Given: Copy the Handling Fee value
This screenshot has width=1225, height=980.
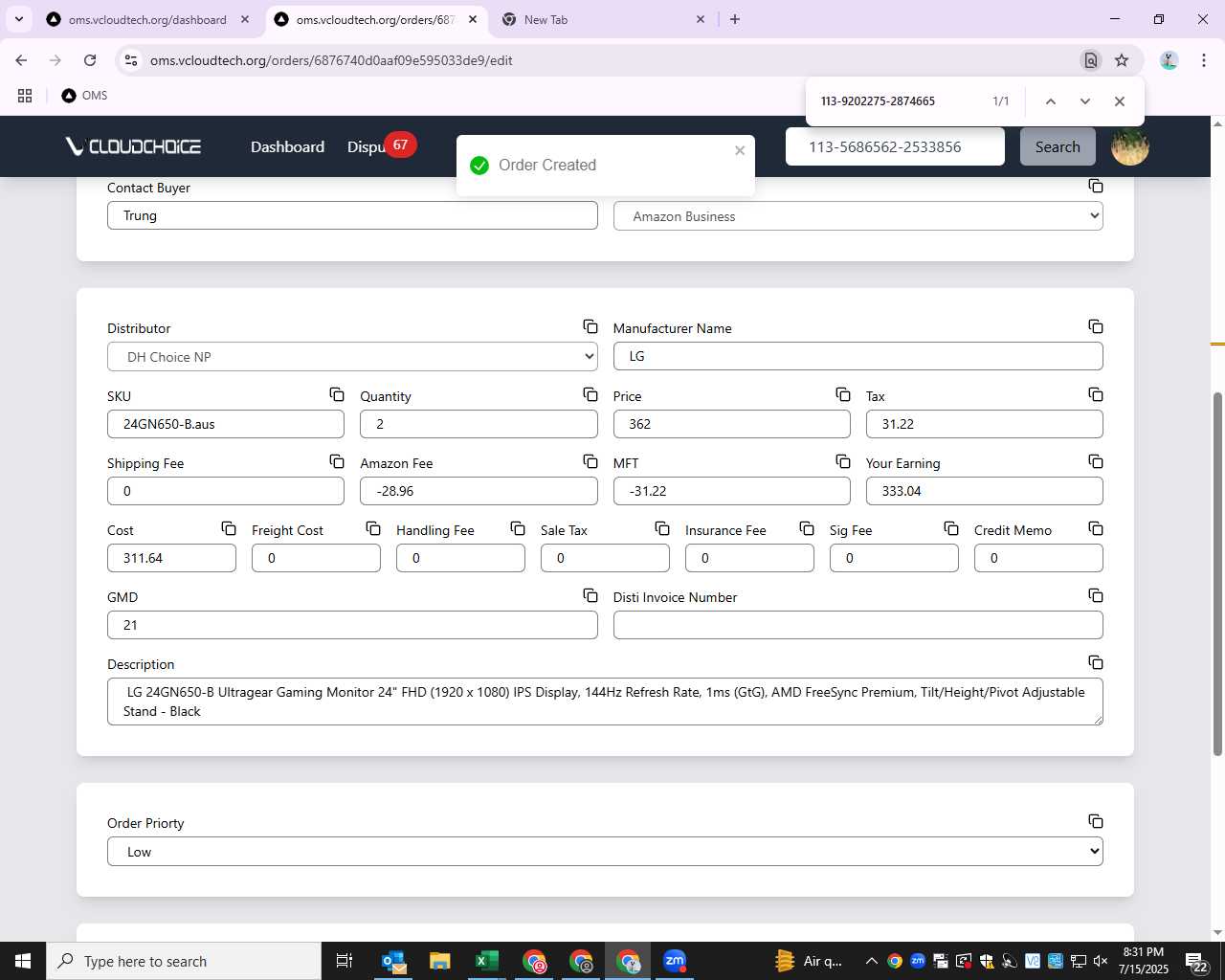Looking at the screenshot, I should coord(518,528).
